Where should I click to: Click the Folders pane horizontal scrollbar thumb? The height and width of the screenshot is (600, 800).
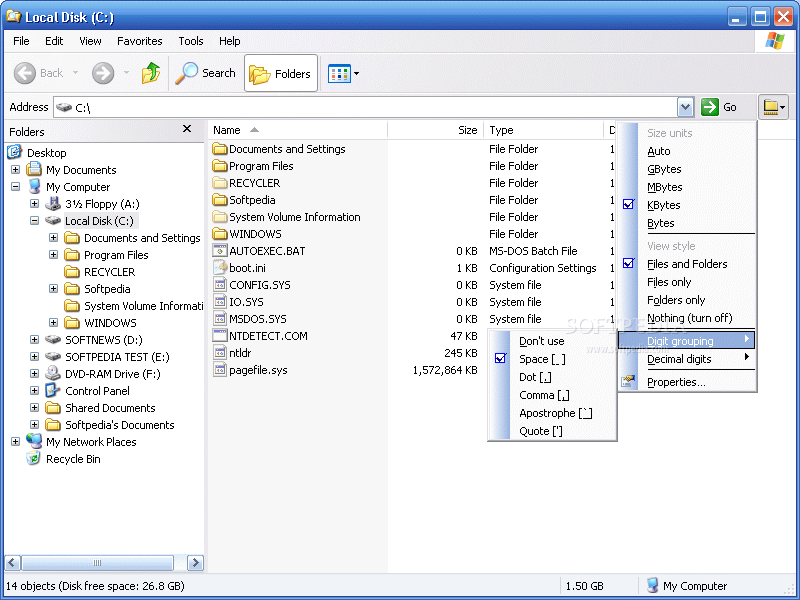[x=97, y=563]
